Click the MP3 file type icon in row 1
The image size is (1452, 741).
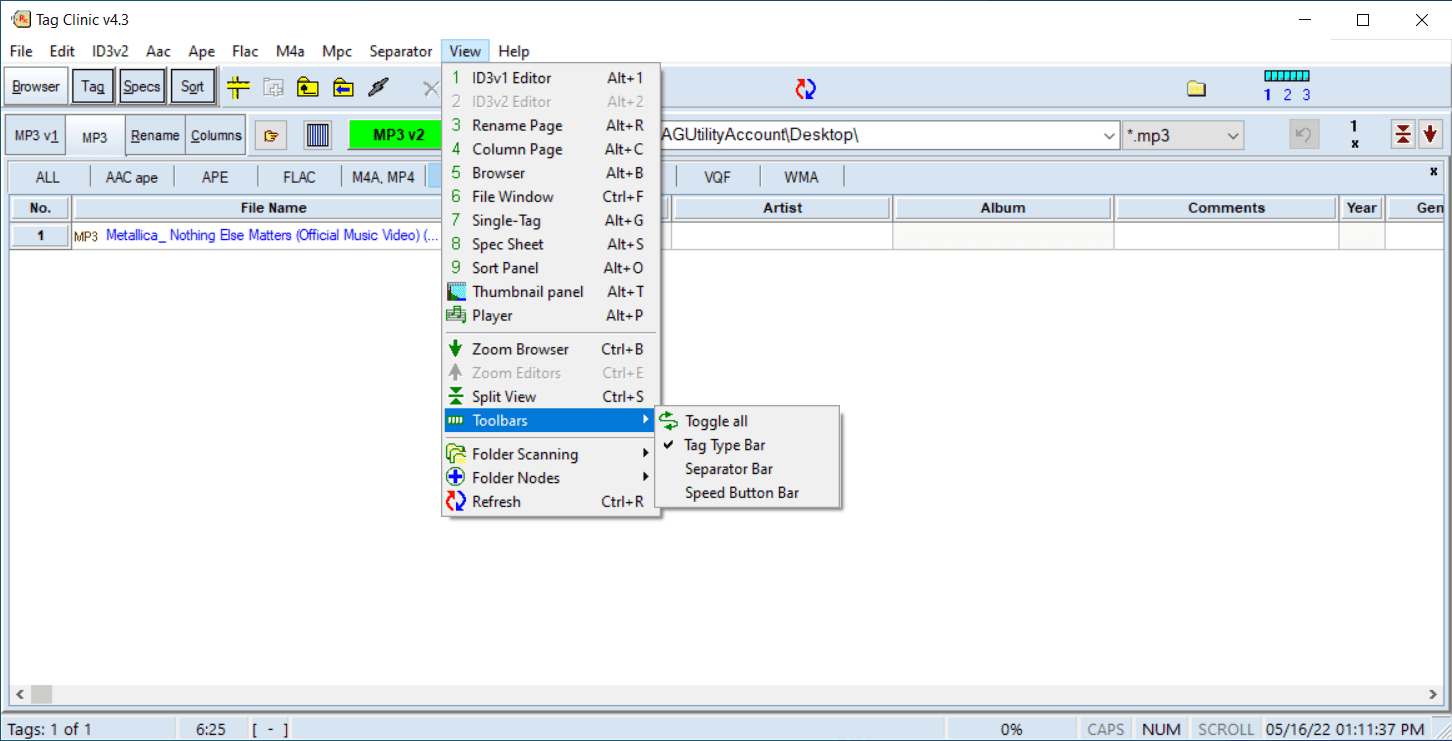pyautogui.click(x=86, y=237)
